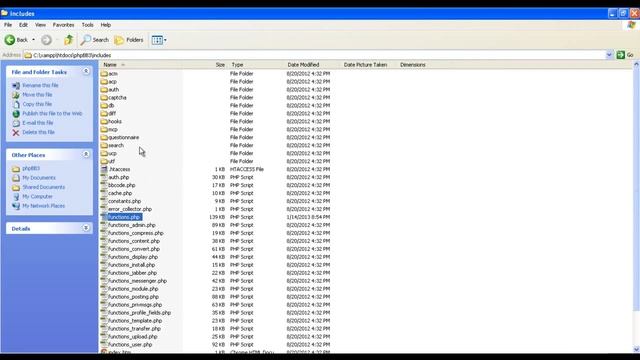Open My Documents in Other Places

(x=39, y=178)
